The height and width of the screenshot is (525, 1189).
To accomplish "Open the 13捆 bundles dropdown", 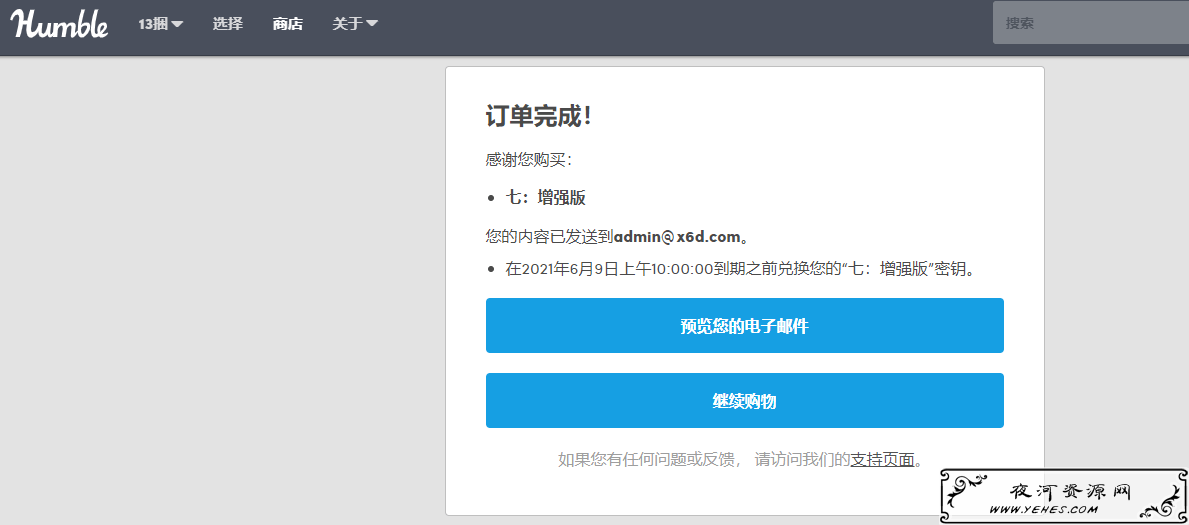I will click(161, 24).
